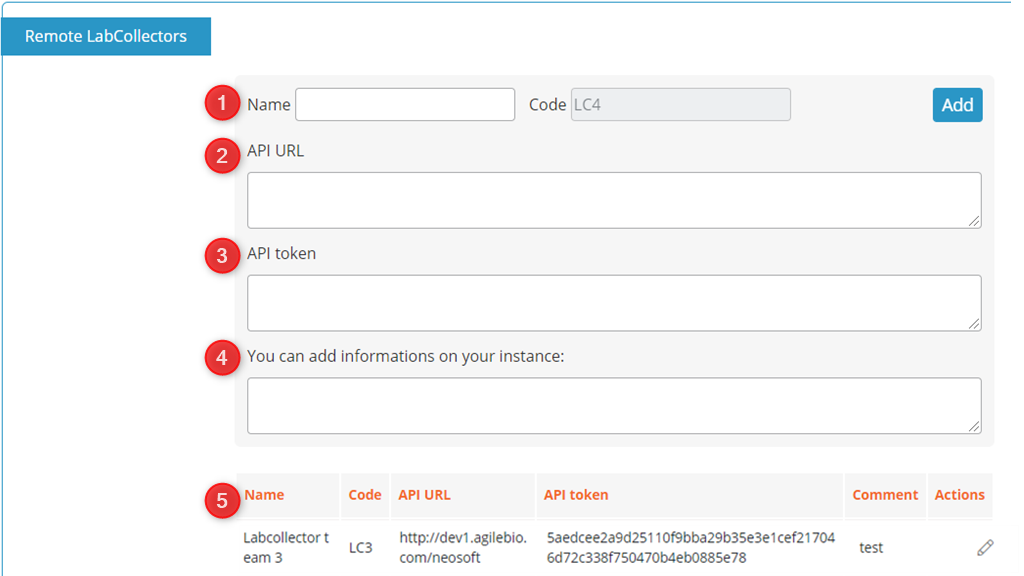1024x576 pixels.
Task: Click the 'You can add informations' label
Action: pyautogui.click(x=406, y=356)
